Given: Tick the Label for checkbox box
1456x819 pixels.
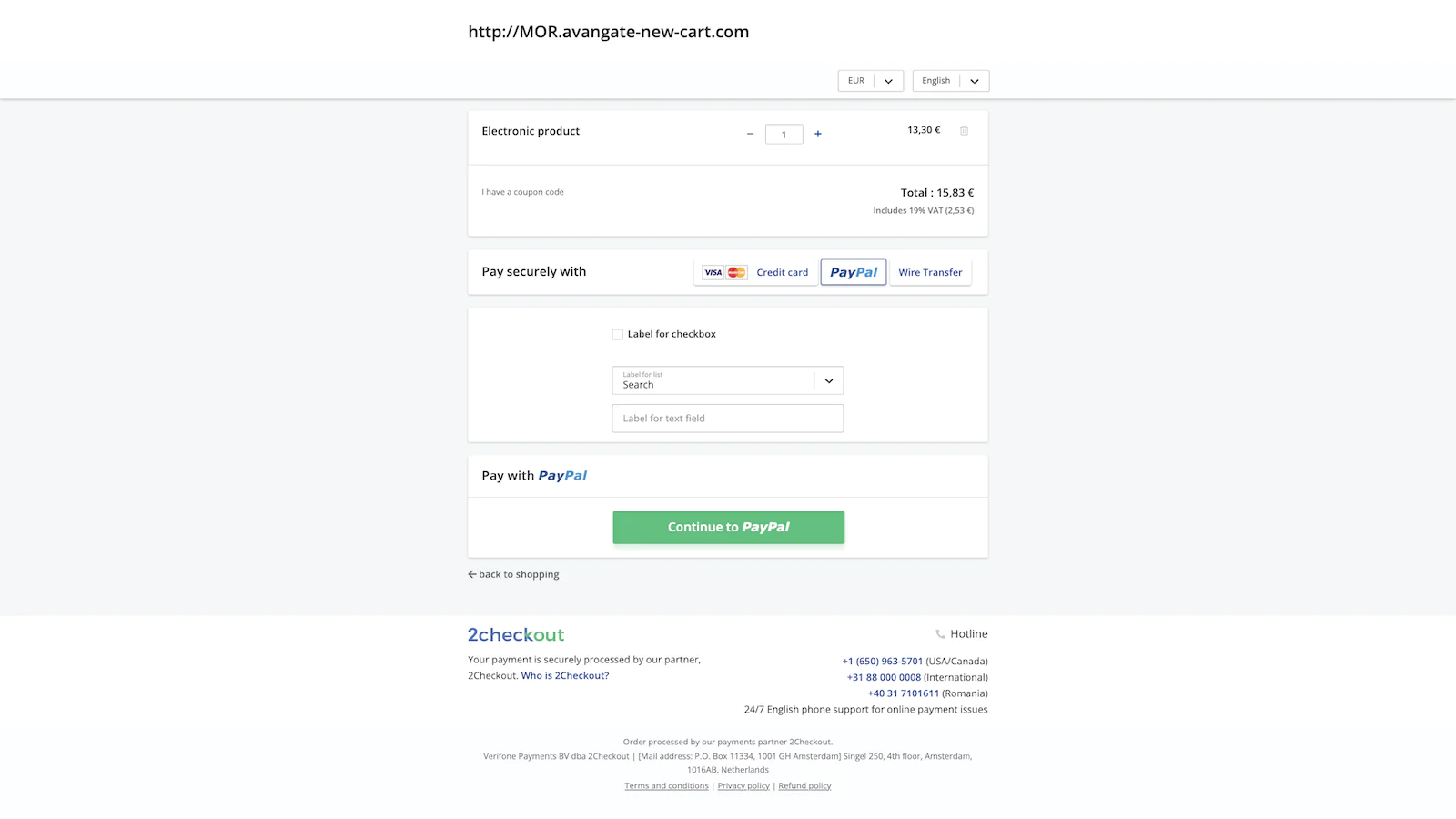Looking at the screenshot, I should point(617,334).
